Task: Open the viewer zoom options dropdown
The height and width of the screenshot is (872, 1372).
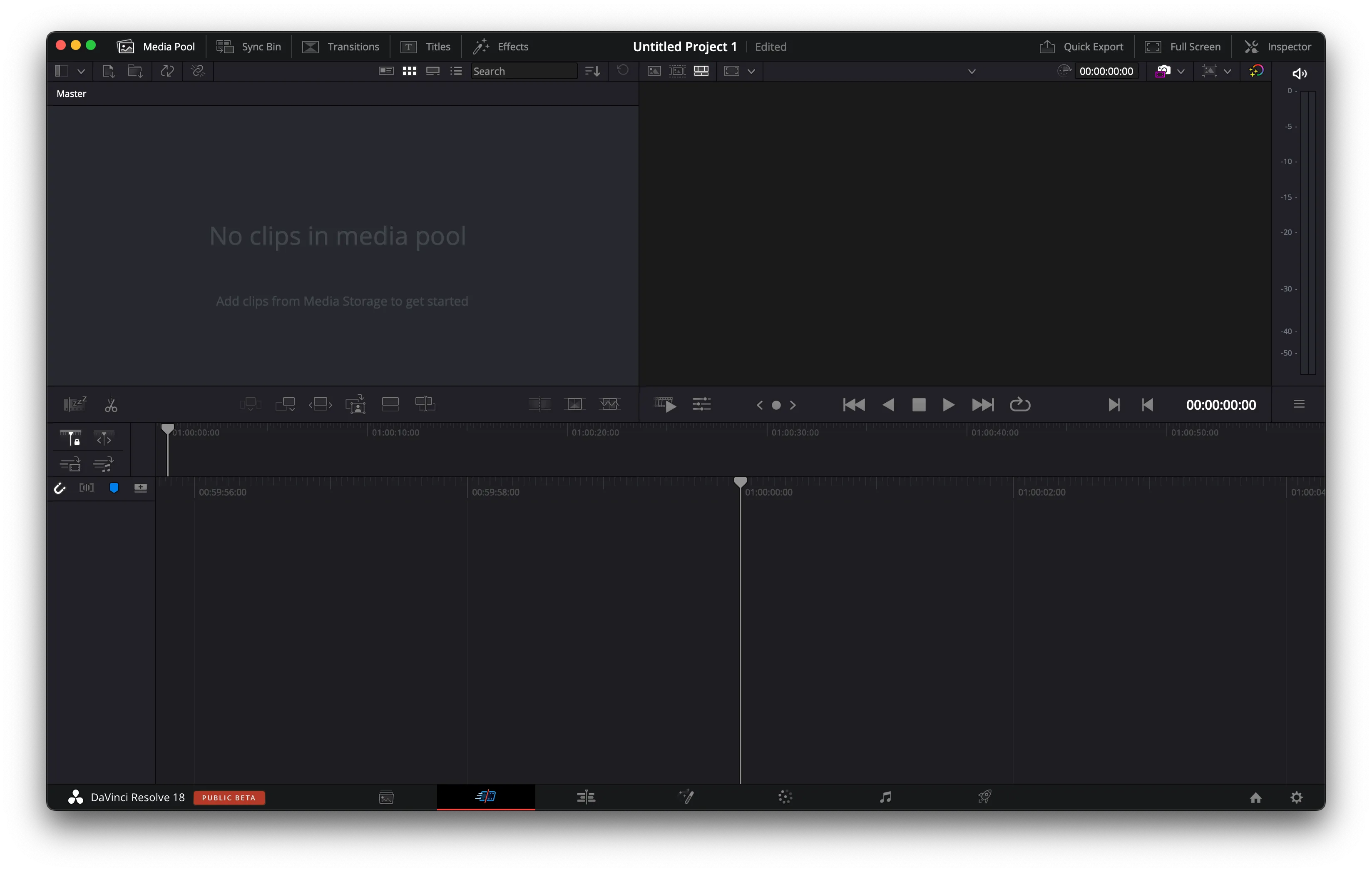Action: [x=751, y=71]
